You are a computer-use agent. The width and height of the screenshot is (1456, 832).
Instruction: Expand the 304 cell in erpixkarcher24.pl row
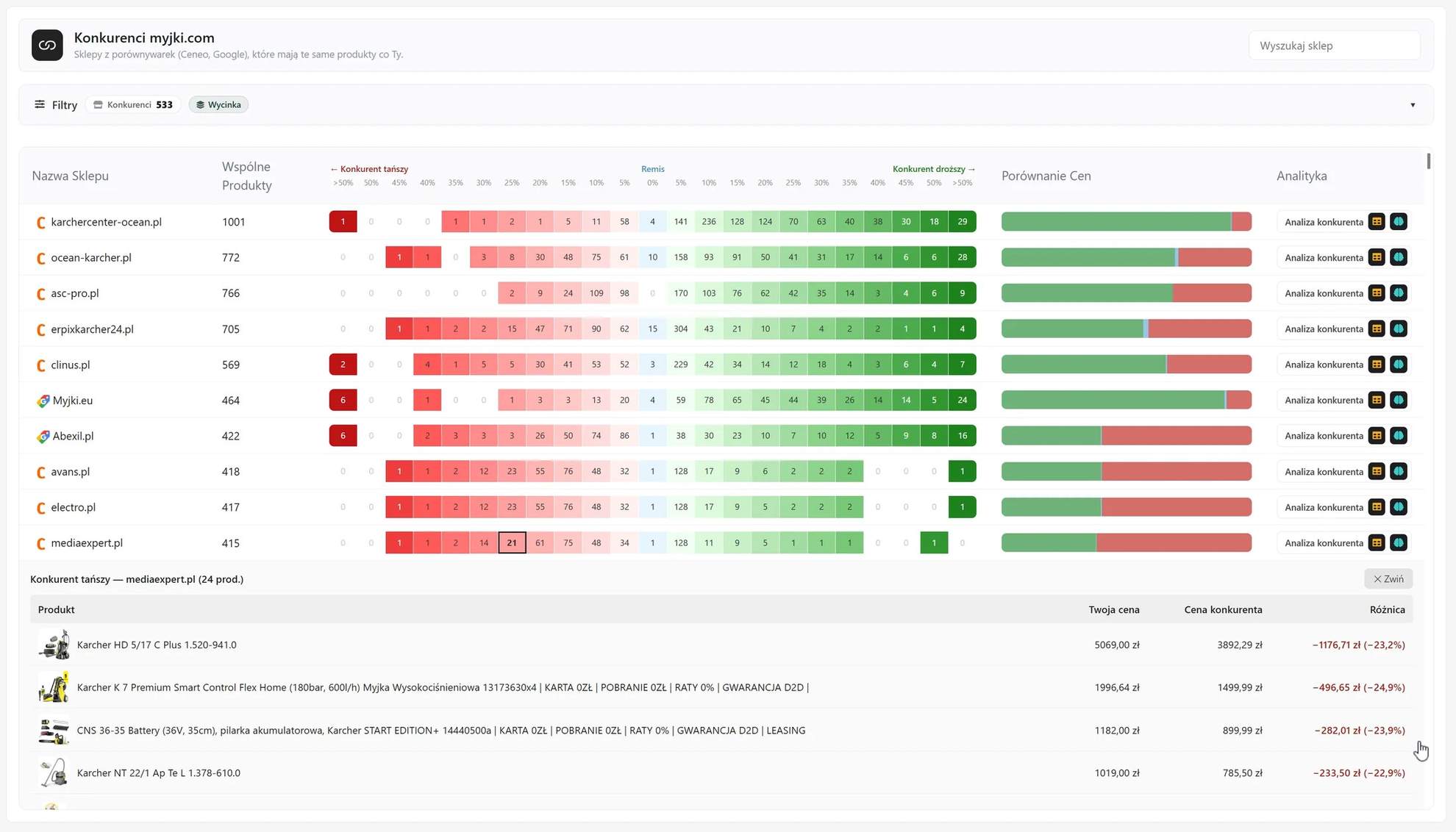681,329
